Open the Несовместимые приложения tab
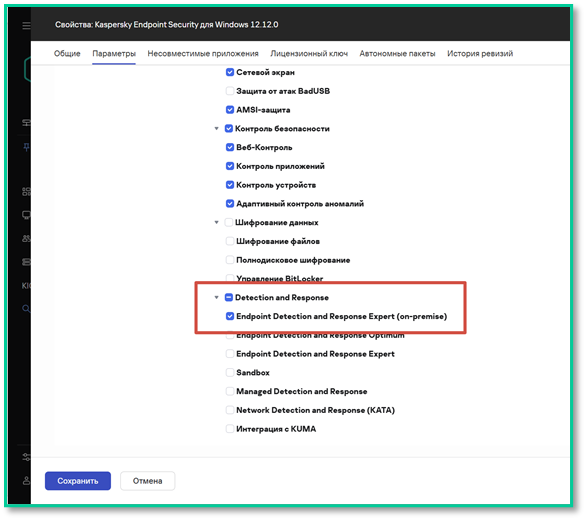Screen dimensions: 586x520 203,53
